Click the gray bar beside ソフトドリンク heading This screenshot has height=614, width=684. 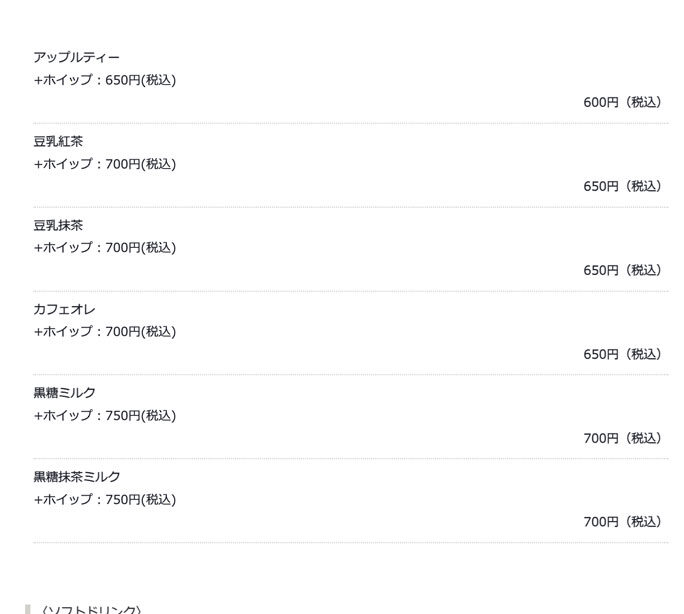(x=28, y=609)
